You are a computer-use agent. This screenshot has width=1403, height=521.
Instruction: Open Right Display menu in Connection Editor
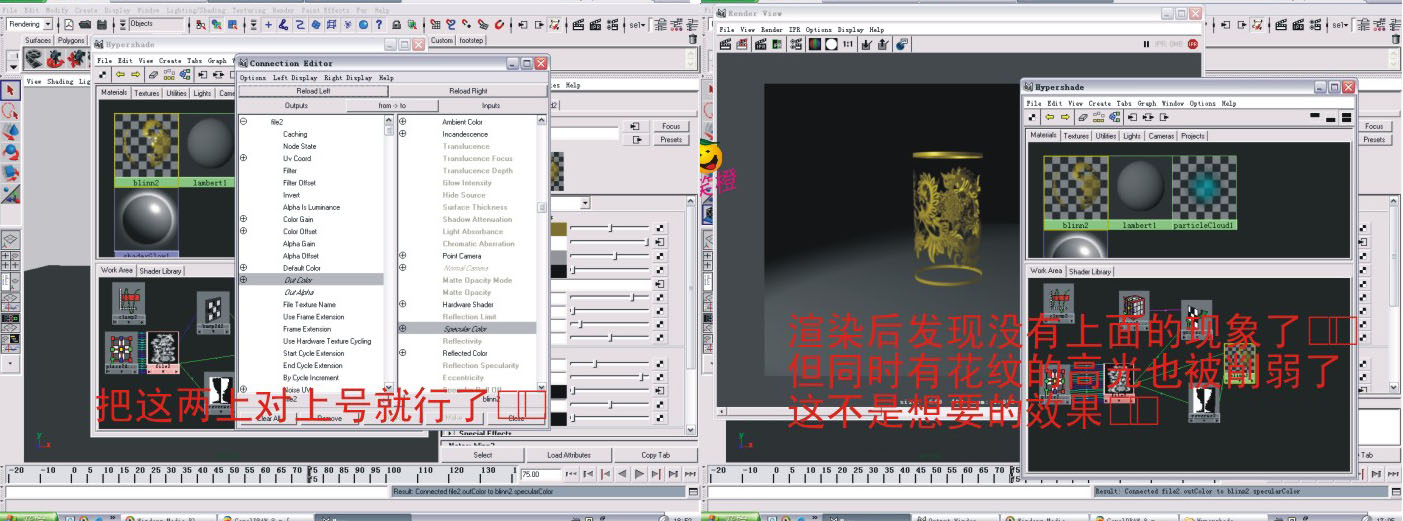pyautogui.click(x=347, y=78)
